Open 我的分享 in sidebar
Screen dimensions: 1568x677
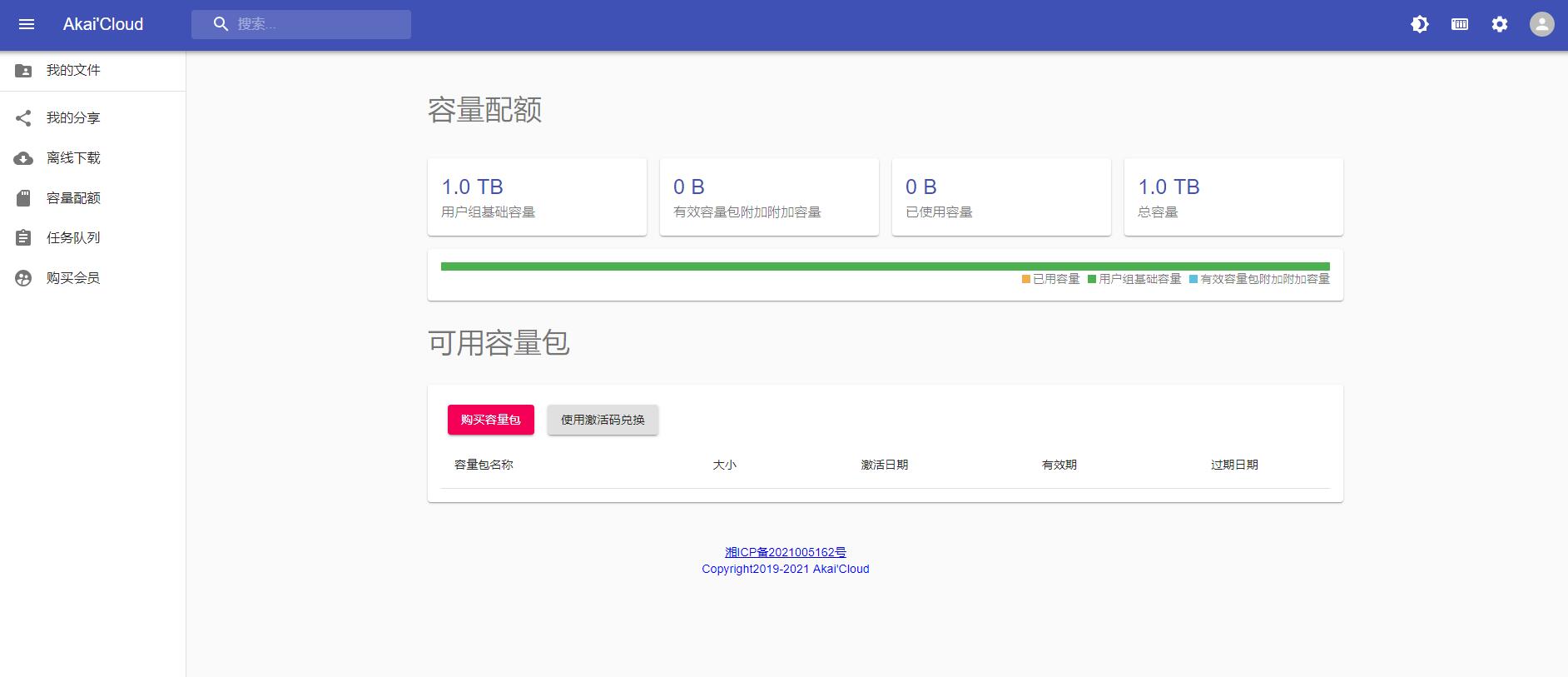click(x=92, y=118)
